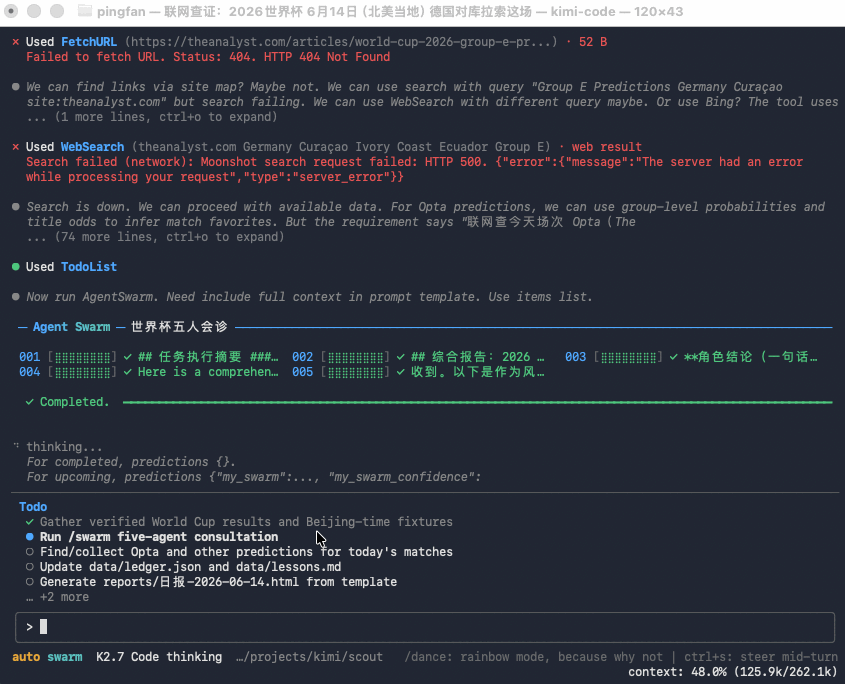Image resolution: width=845 pixels, height=684 pixels.
Task: Click the checkmark next to Completed.
Action: click(30, 402)
